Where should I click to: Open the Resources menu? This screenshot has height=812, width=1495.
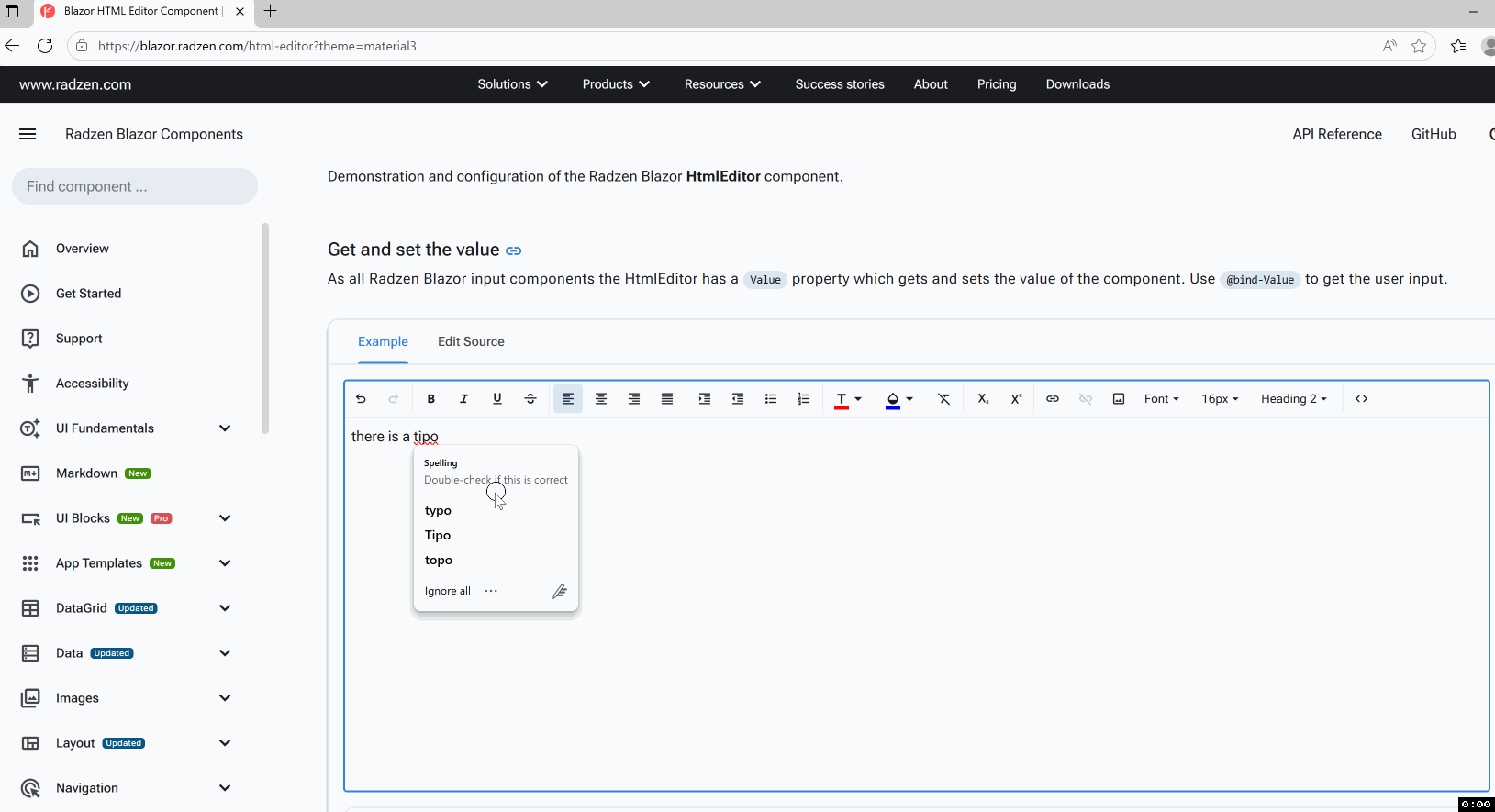722,84
